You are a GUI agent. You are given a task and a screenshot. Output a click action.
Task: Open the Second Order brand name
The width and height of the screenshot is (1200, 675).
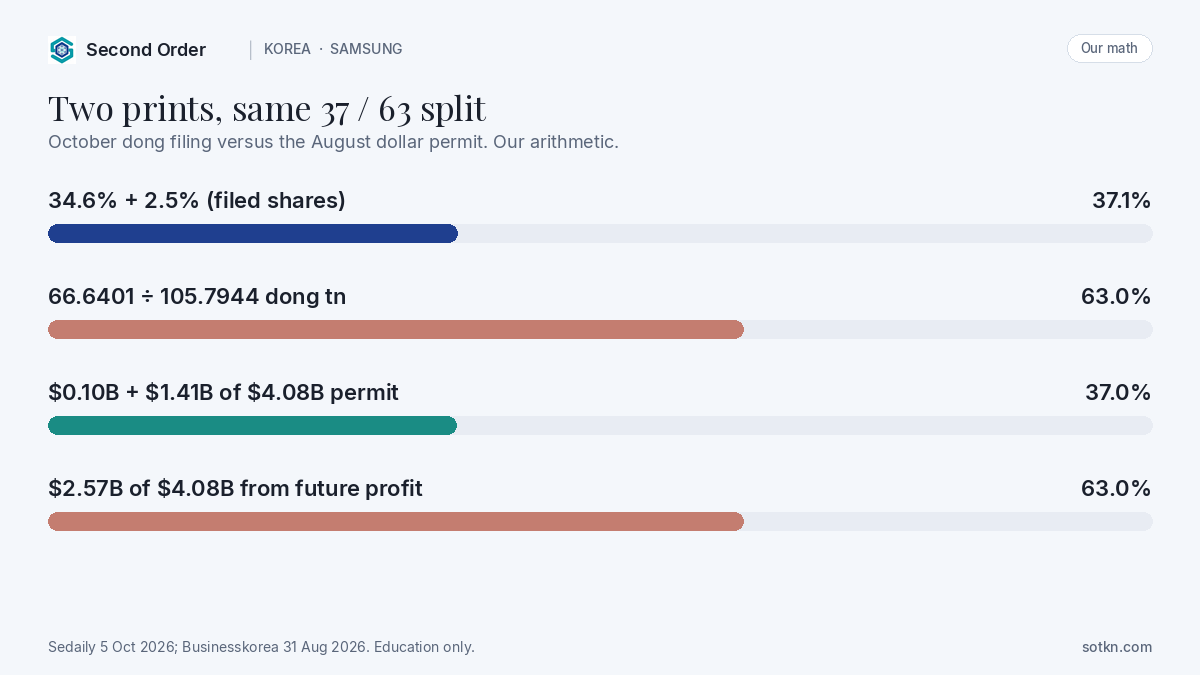(146, 50)
